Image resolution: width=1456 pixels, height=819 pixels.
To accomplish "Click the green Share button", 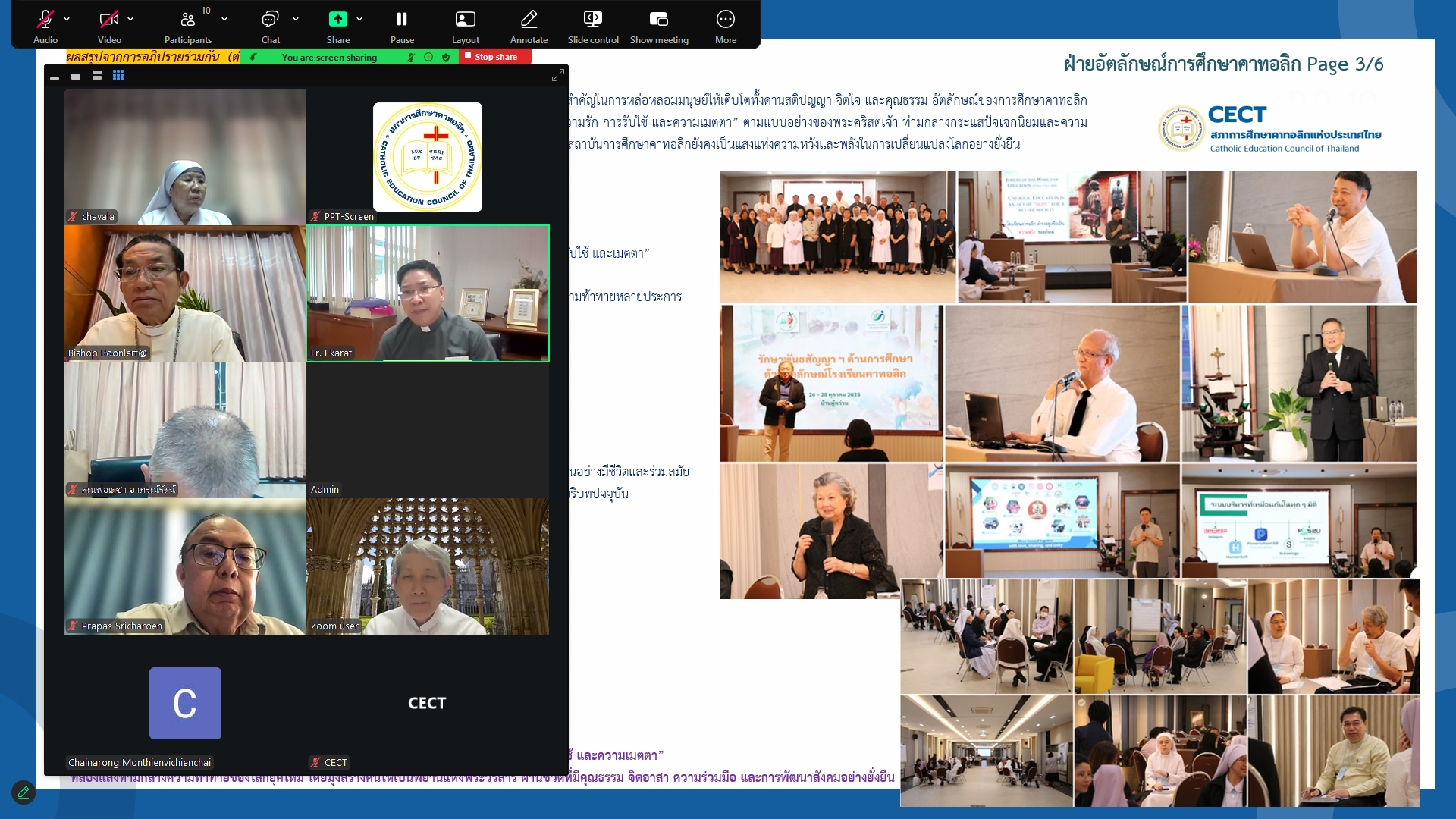I will (x=337, y=20).
